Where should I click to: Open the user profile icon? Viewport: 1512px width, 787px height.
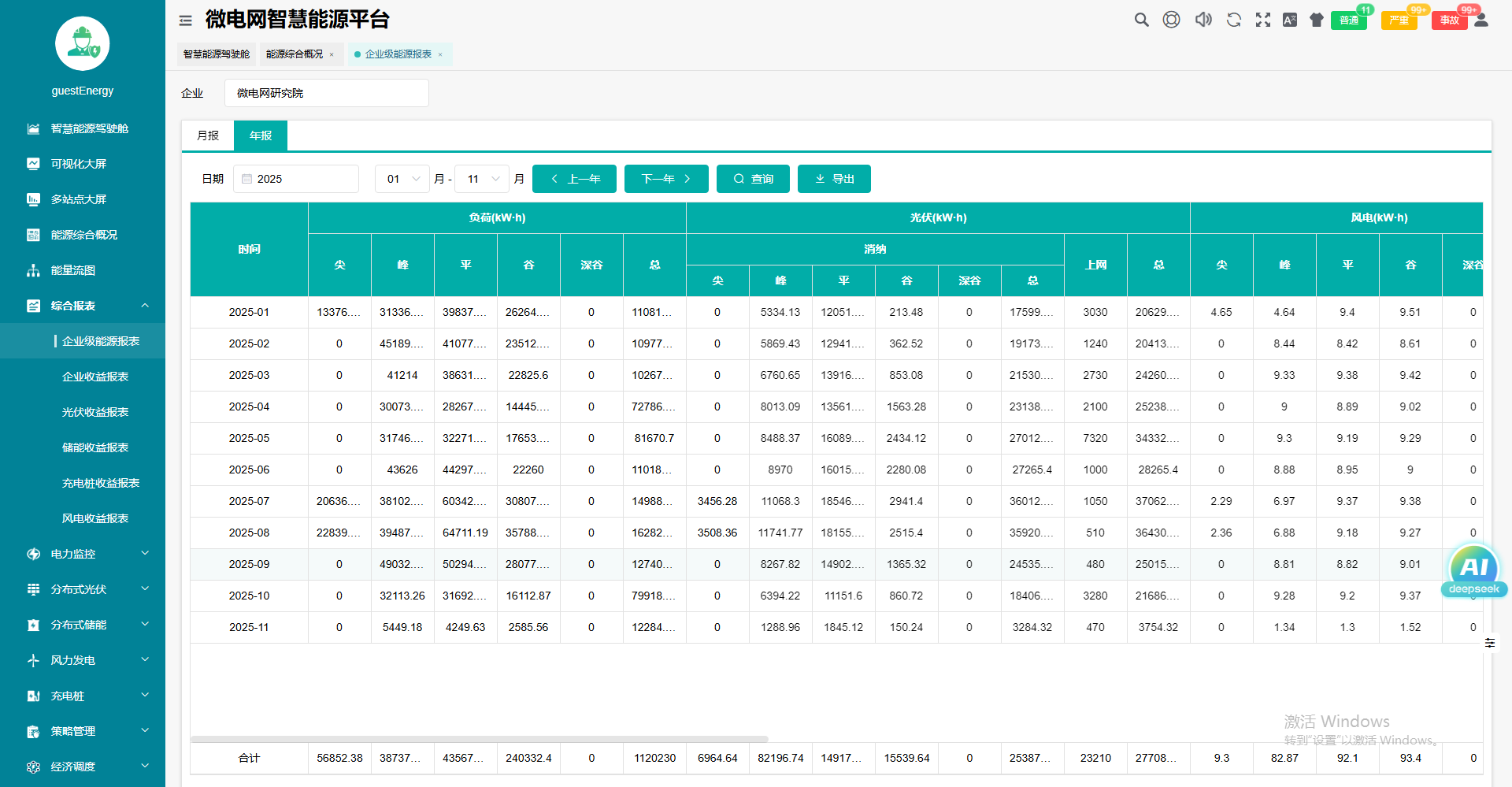pos(1481,20)
